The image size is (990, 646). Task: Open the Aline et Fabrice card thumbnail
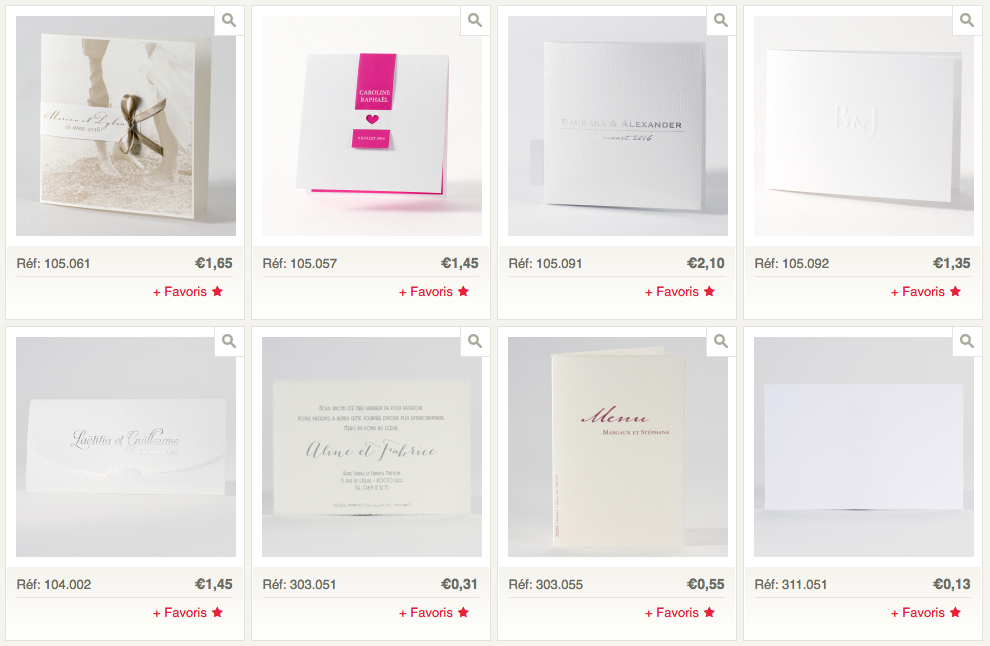(x=372, y=447)
